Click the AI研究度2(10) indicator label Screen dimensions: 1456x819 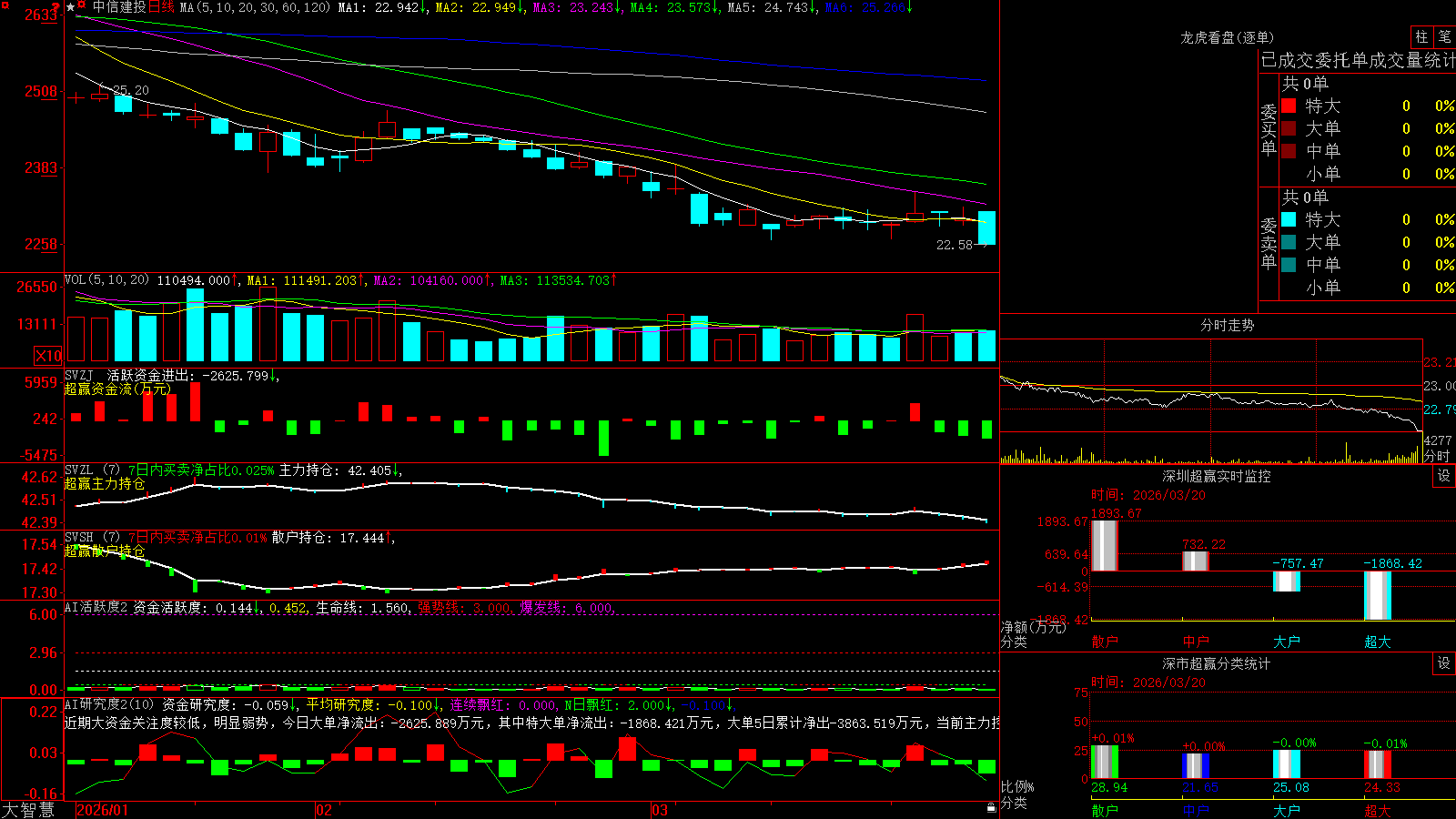click(109, 704)
